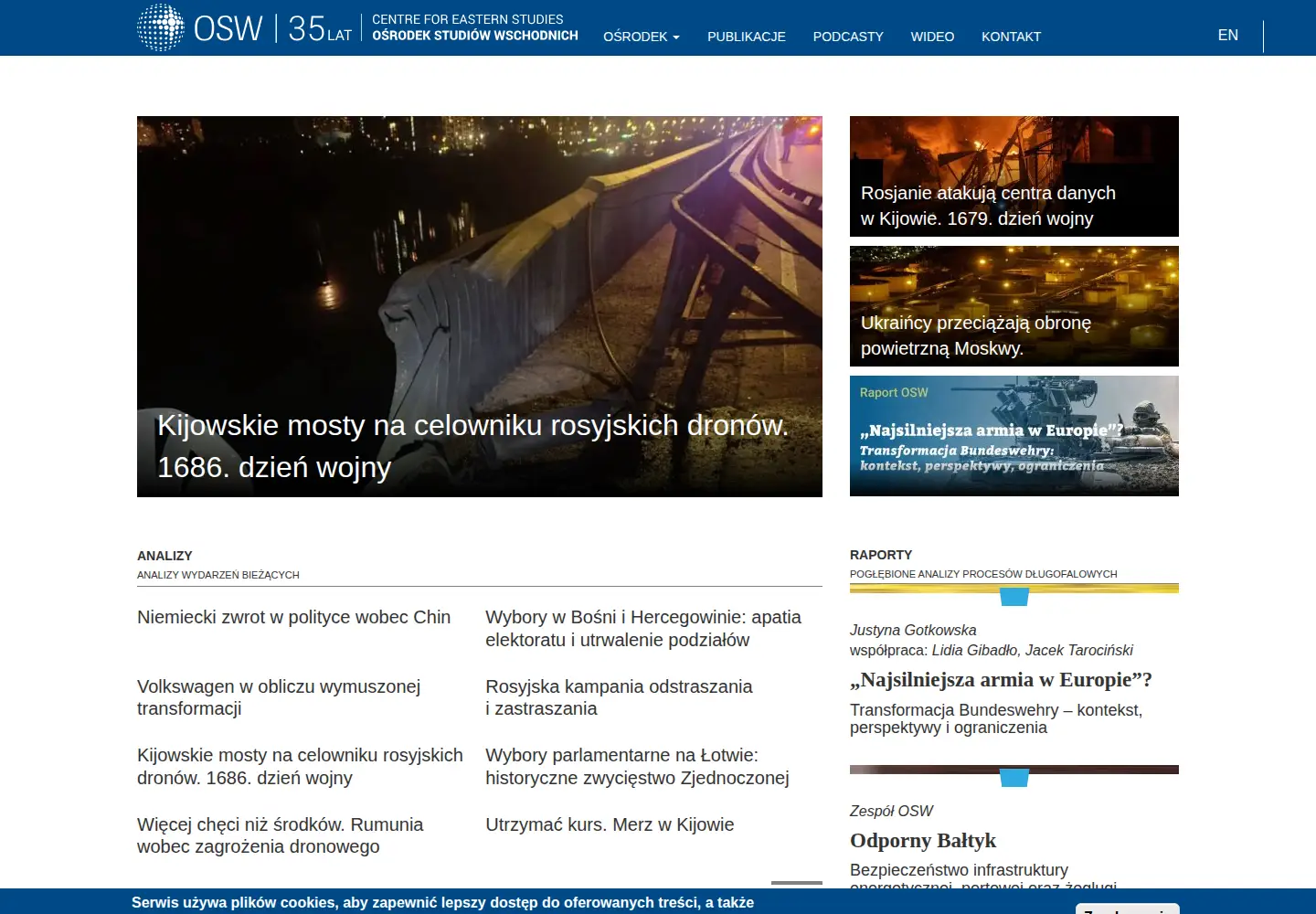
Task: Open the Odporny Bałtyk report title
Action: pos(923,841)
